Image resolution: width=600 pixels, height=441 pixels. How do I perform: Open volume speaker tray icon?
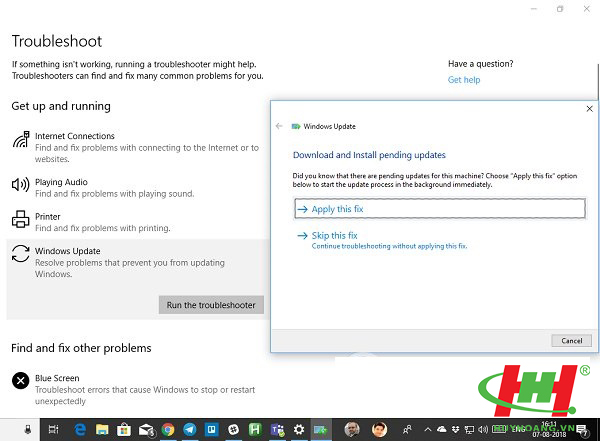(x=483, y=430)
